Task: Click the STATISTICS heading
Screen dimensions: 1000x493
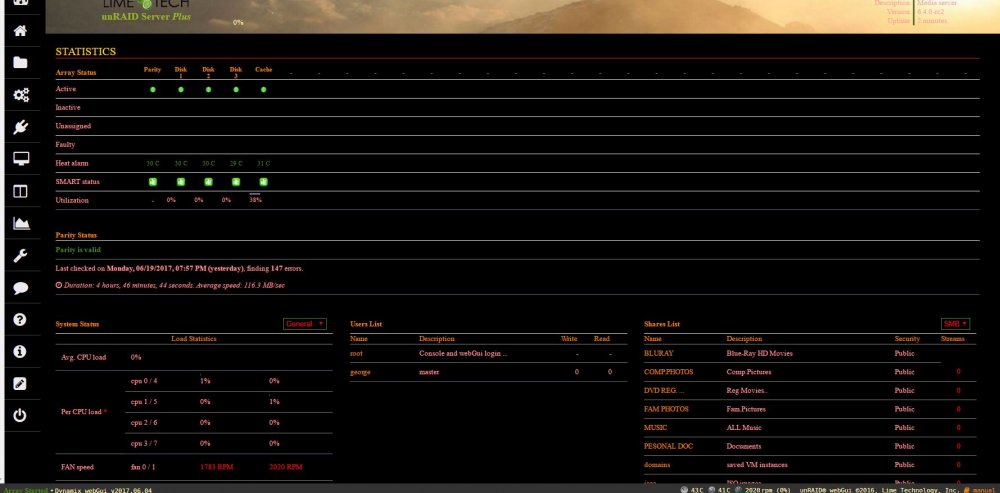Action: pyautogui.click(x=85, y=52)
